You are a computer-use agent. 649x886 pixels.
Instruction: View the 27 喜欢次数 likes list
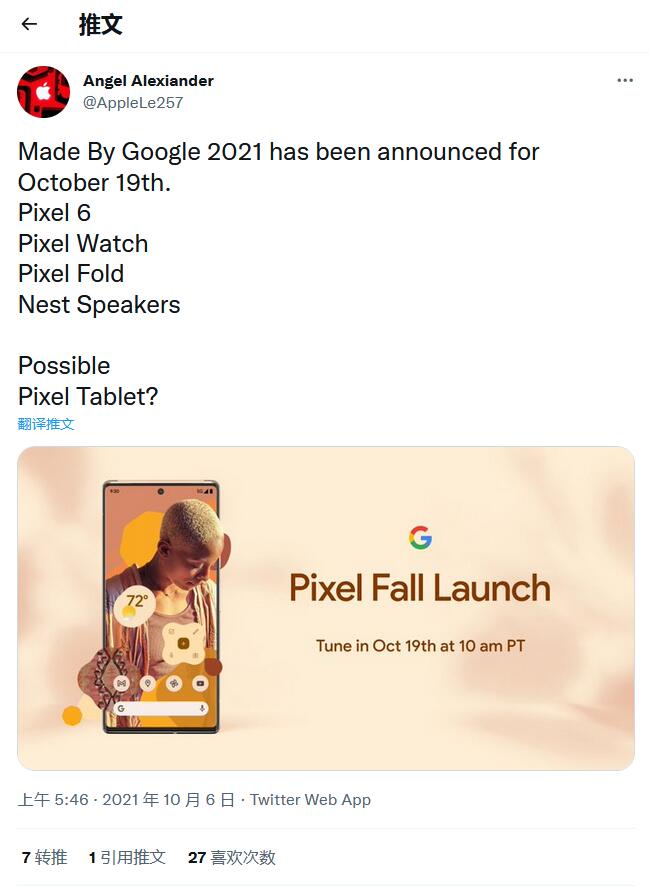click(x=231, y=857)
